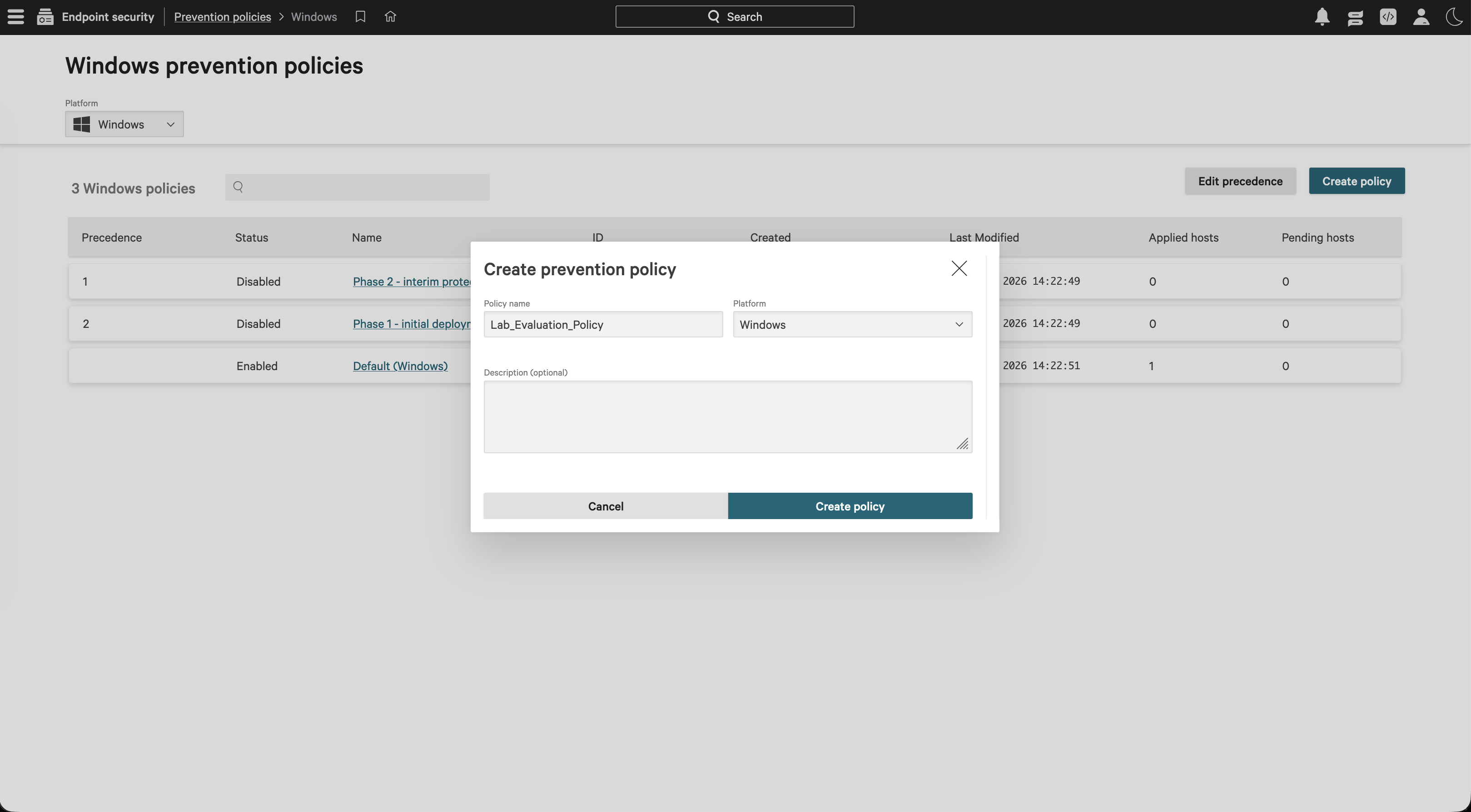Click the page-level Create policy button
Image resolution: width=1471 pixels, height=812 pixels.
point(1357,181)
